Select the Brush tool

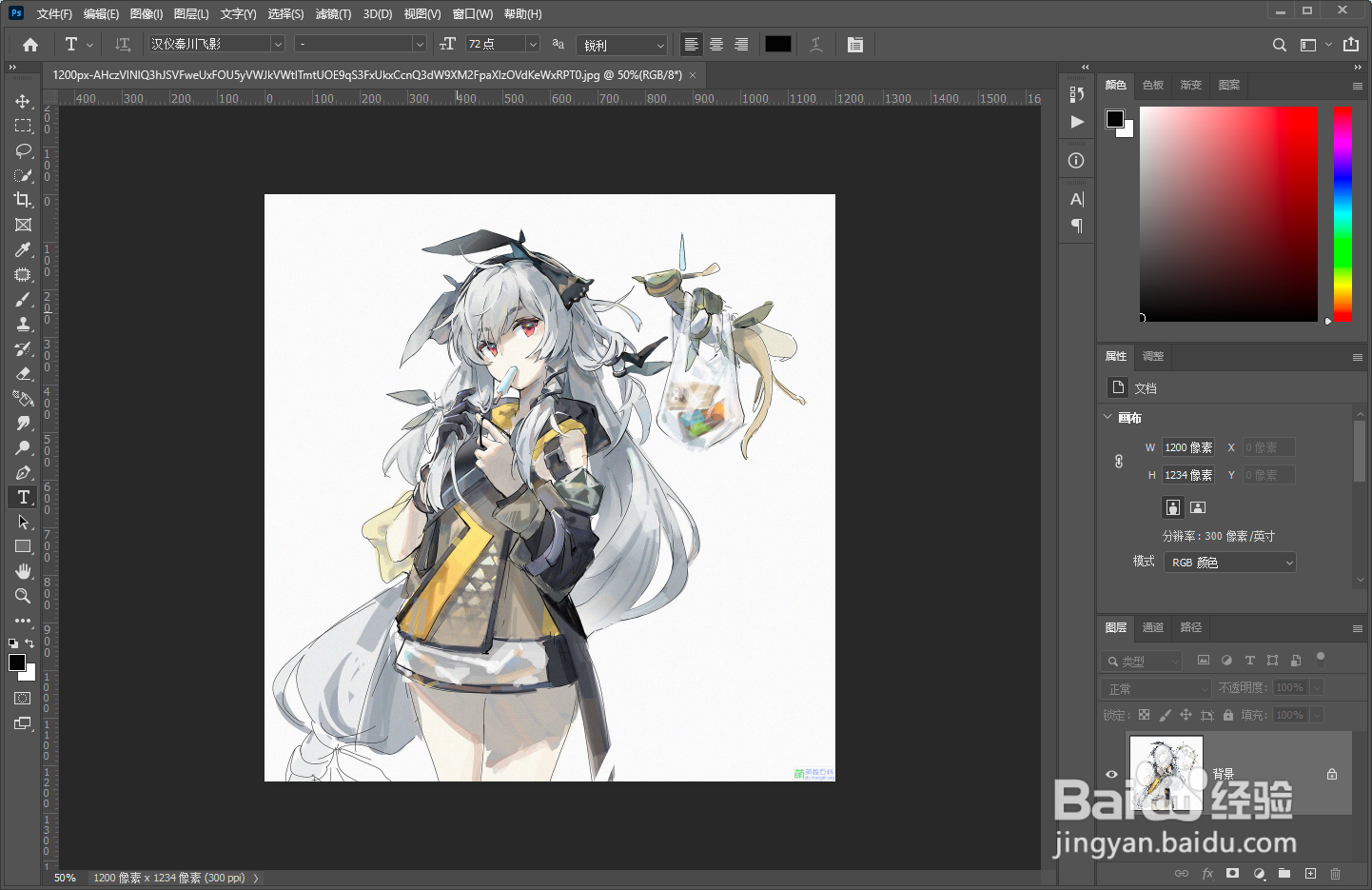coord(23,299)
